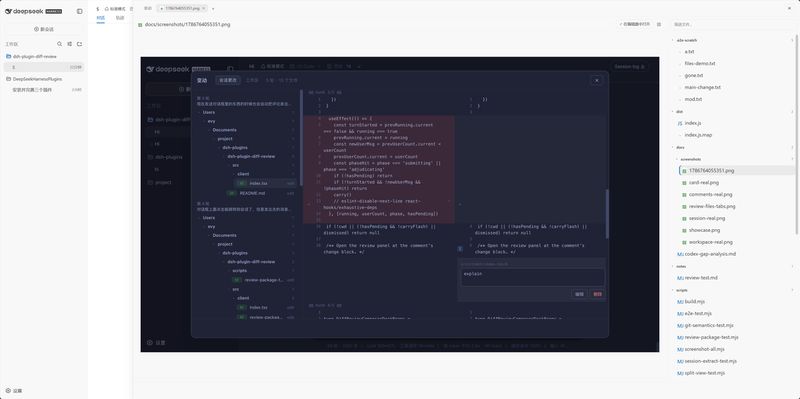The height and width of the screenshot is (399, 800).
Task: Open index.js.map in file tree
Action: [698, 135]
